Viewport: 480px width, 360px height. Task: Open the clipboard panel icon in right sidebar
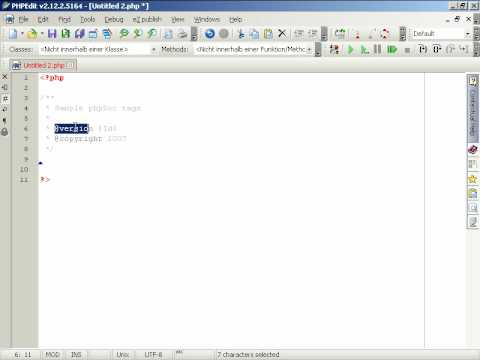tap(473, 193)
